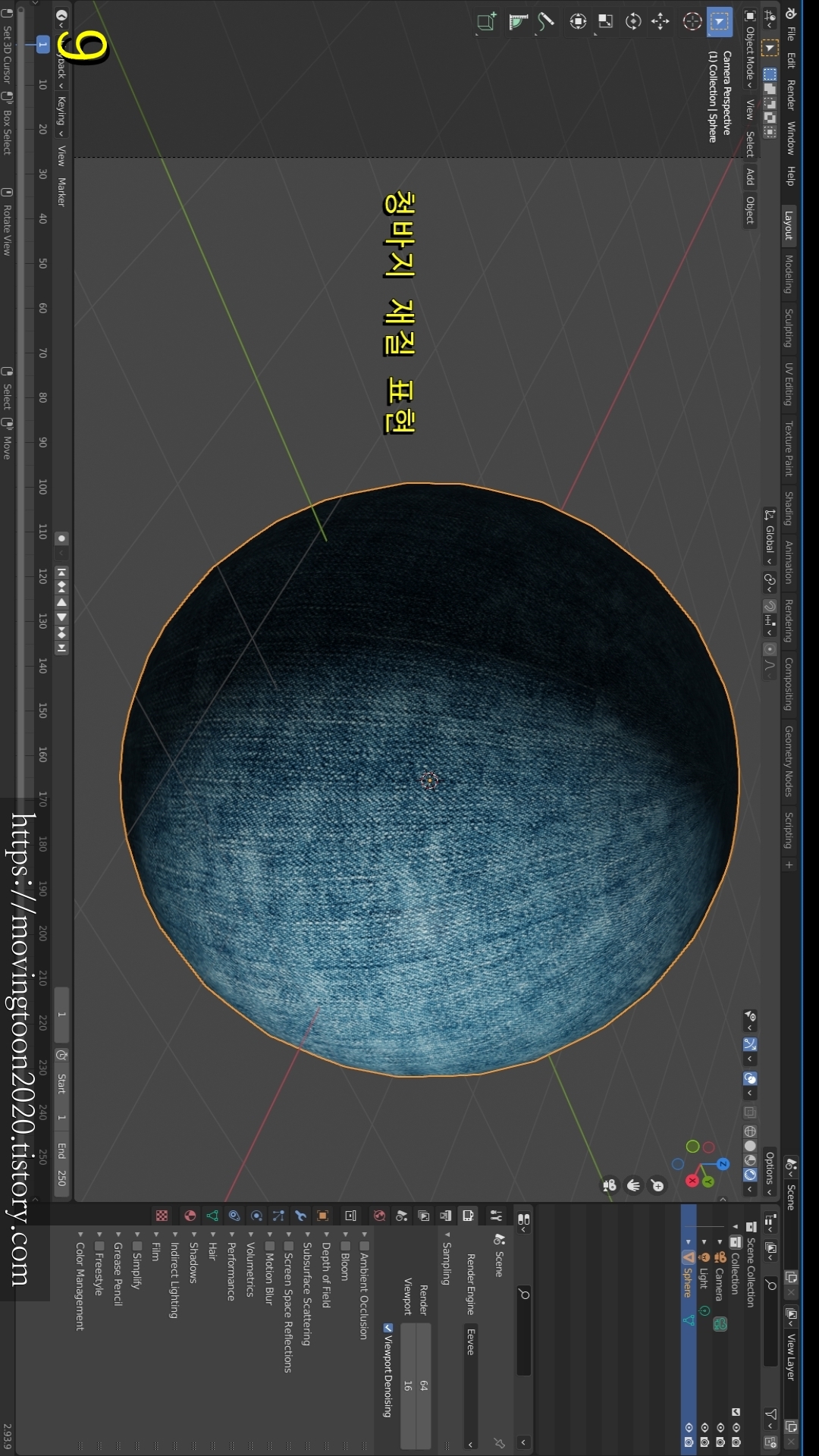
Task: Adjust the Render samples 64 field
Action: point(423,1386)
